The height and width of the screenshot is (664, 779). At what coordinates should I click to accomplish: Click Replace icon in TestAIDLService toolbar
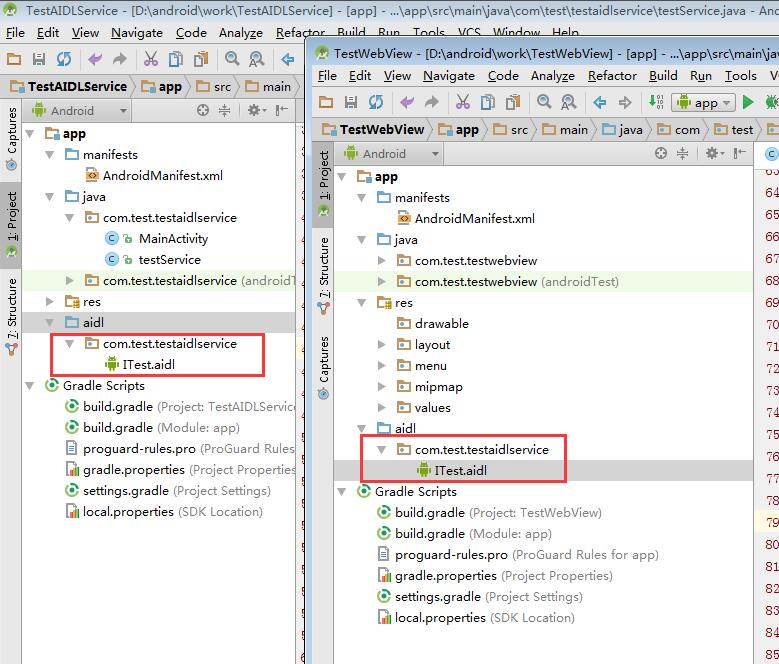[x=256, y=59]
